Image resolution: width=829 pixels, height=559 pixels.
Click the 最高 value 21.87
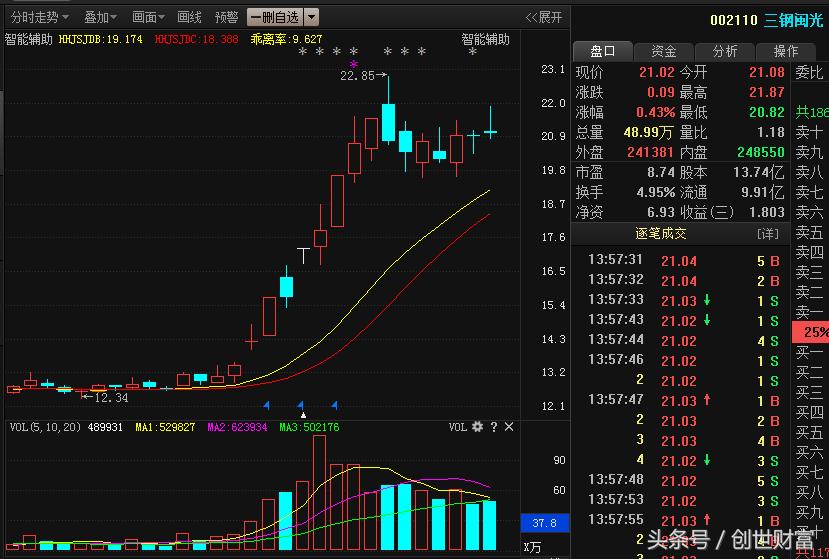pyautogui.click(x=767, y=92)
